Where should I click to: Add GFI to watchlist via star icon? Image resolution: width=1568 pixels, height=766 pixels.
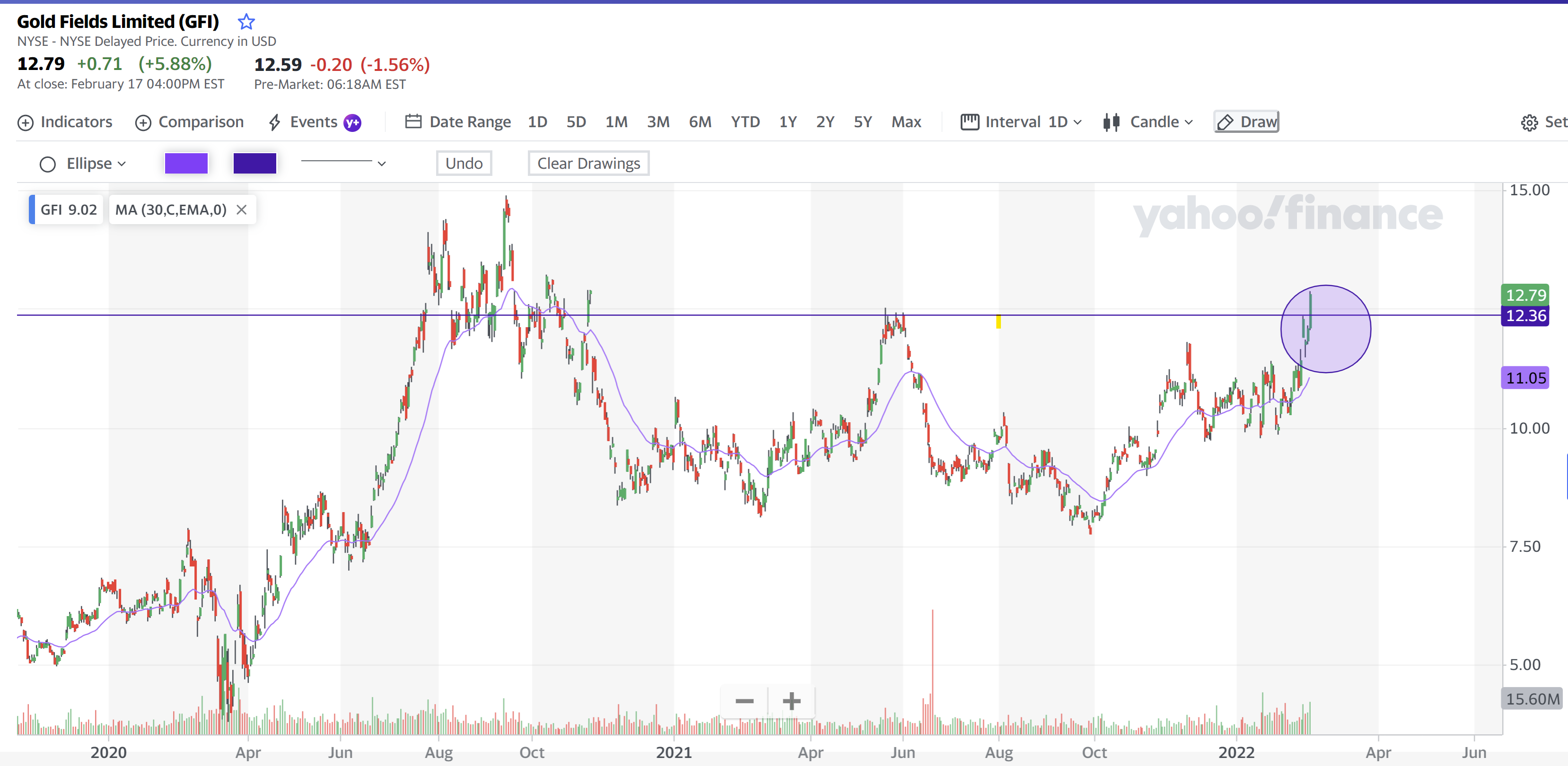[x=246, y=22]
